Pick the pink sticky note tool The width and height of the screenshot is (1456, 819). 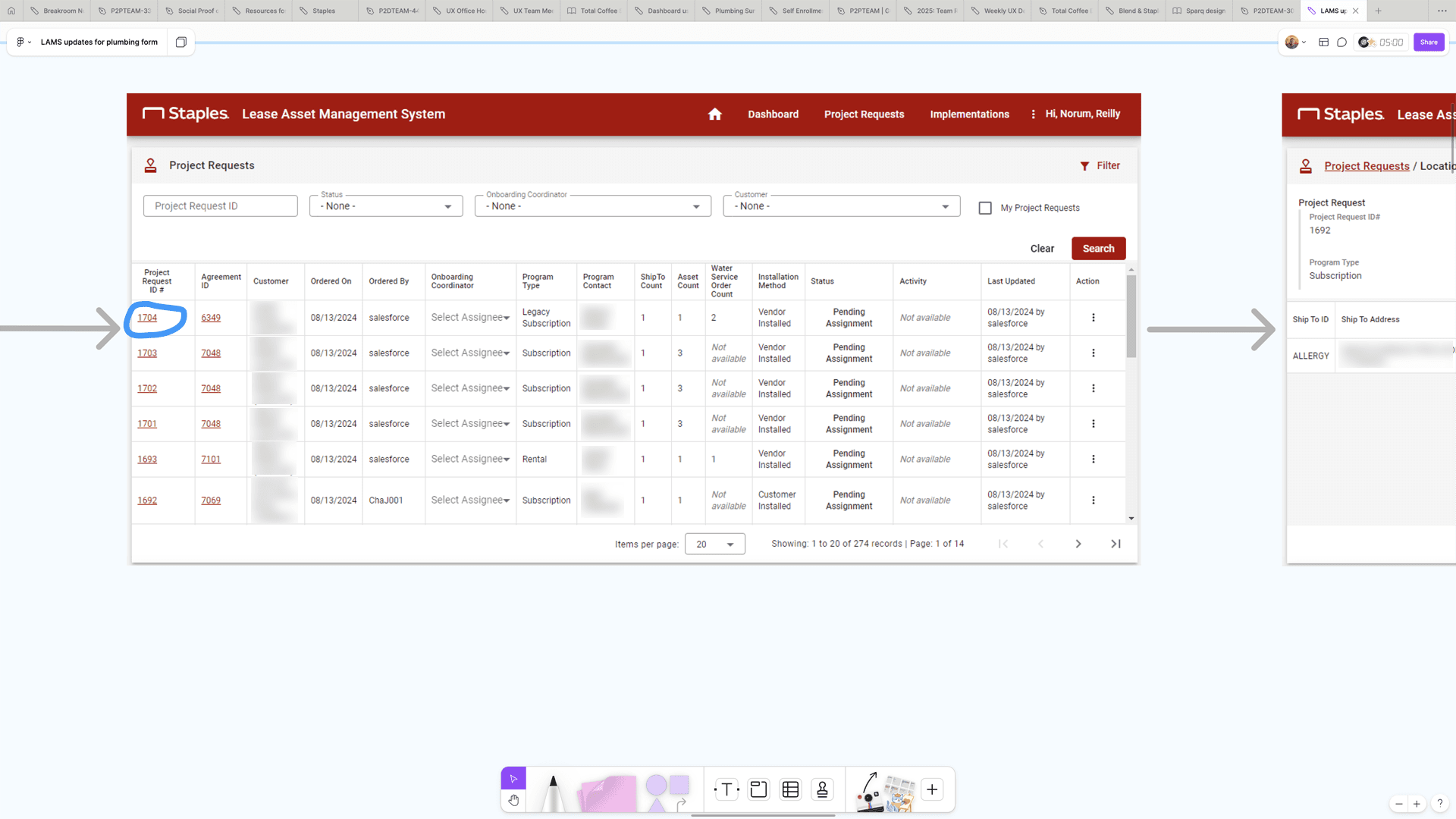tap(607, 793)
